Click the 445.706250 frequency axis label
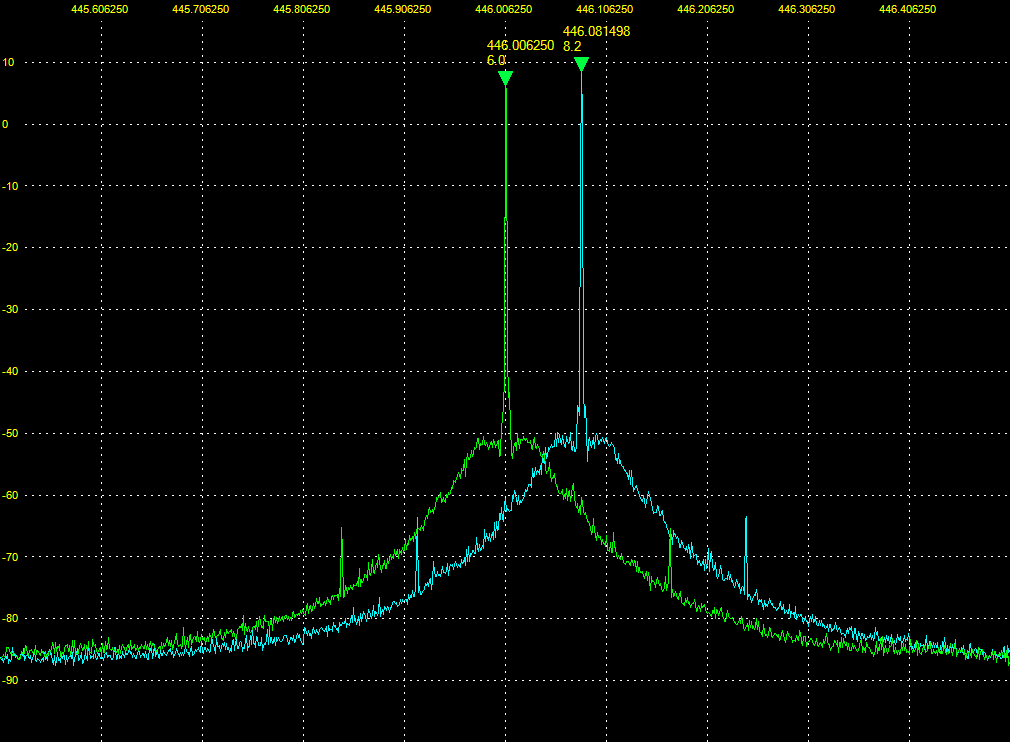The width and height of the screenshot is (1010, 742). pos(201,9)
